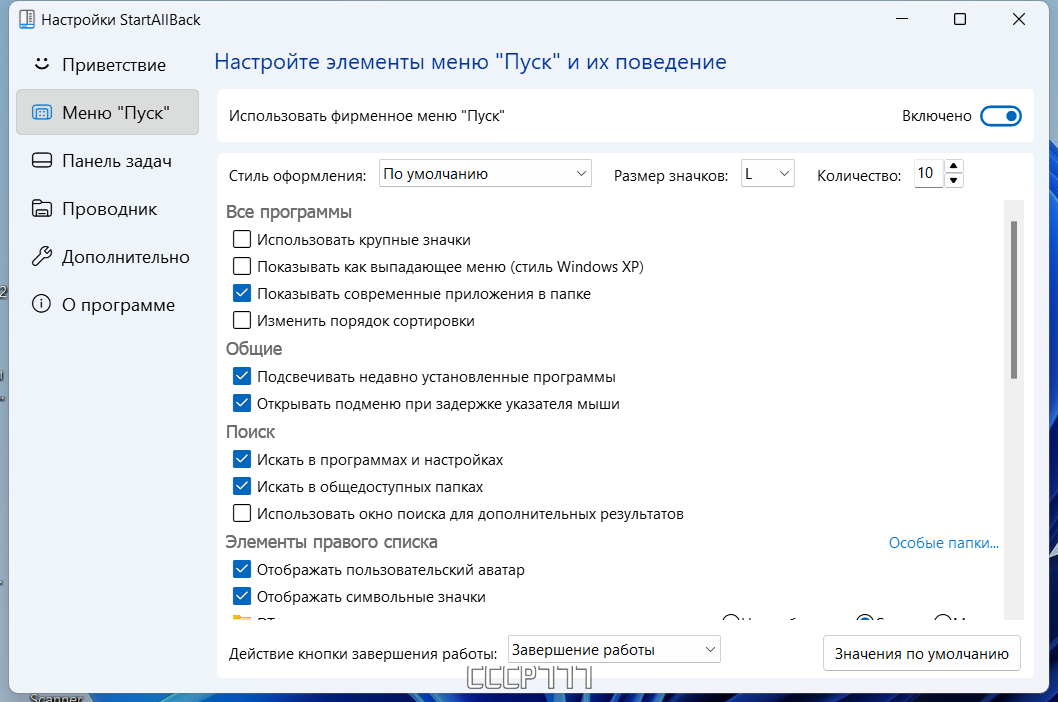Show the О программе section
The height and width of the screenshot is (702, 1058).
click(108, 304)
